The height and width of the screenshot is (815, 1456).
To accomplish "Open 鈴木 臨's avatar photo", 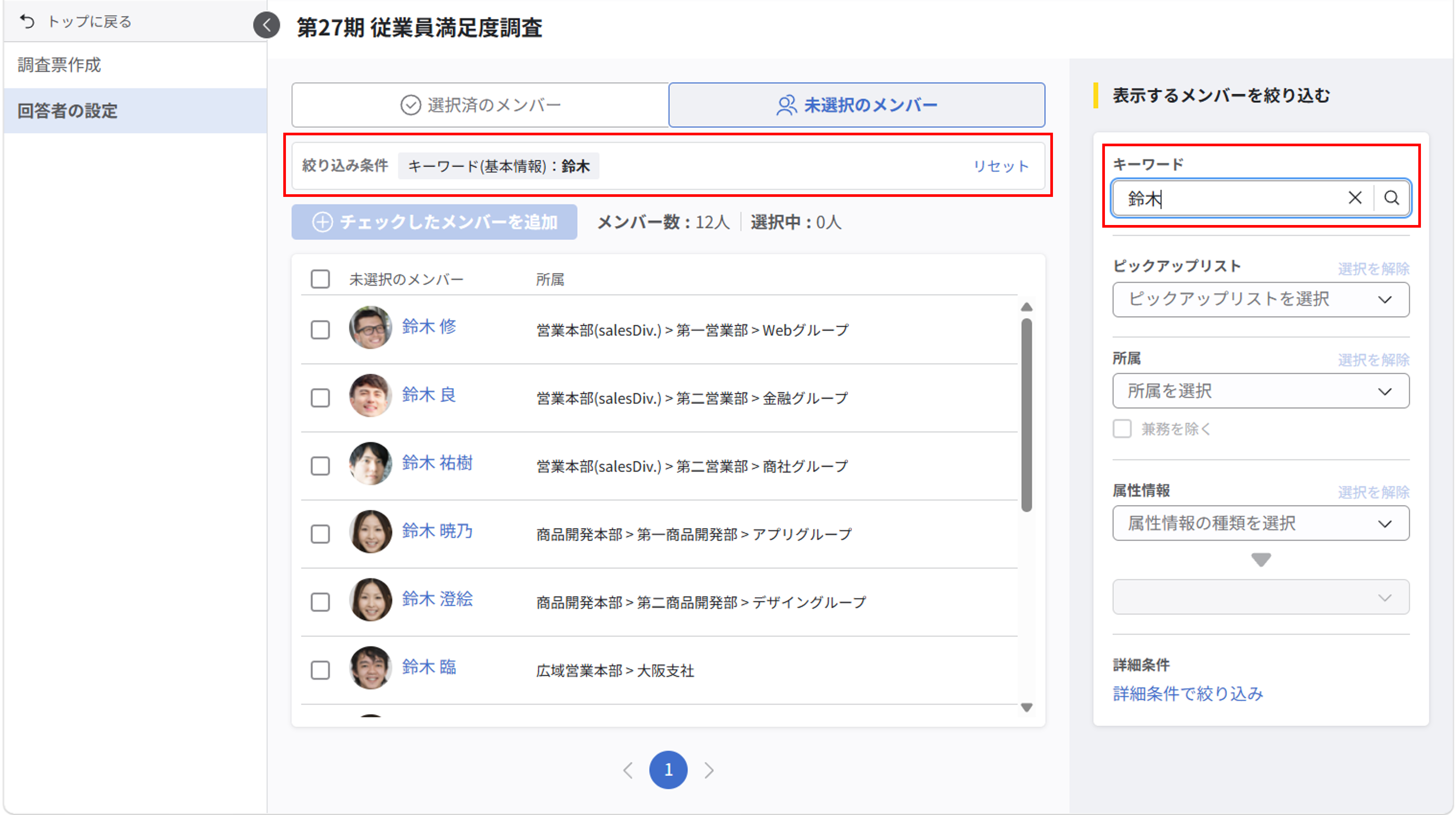I will [370, 668].
